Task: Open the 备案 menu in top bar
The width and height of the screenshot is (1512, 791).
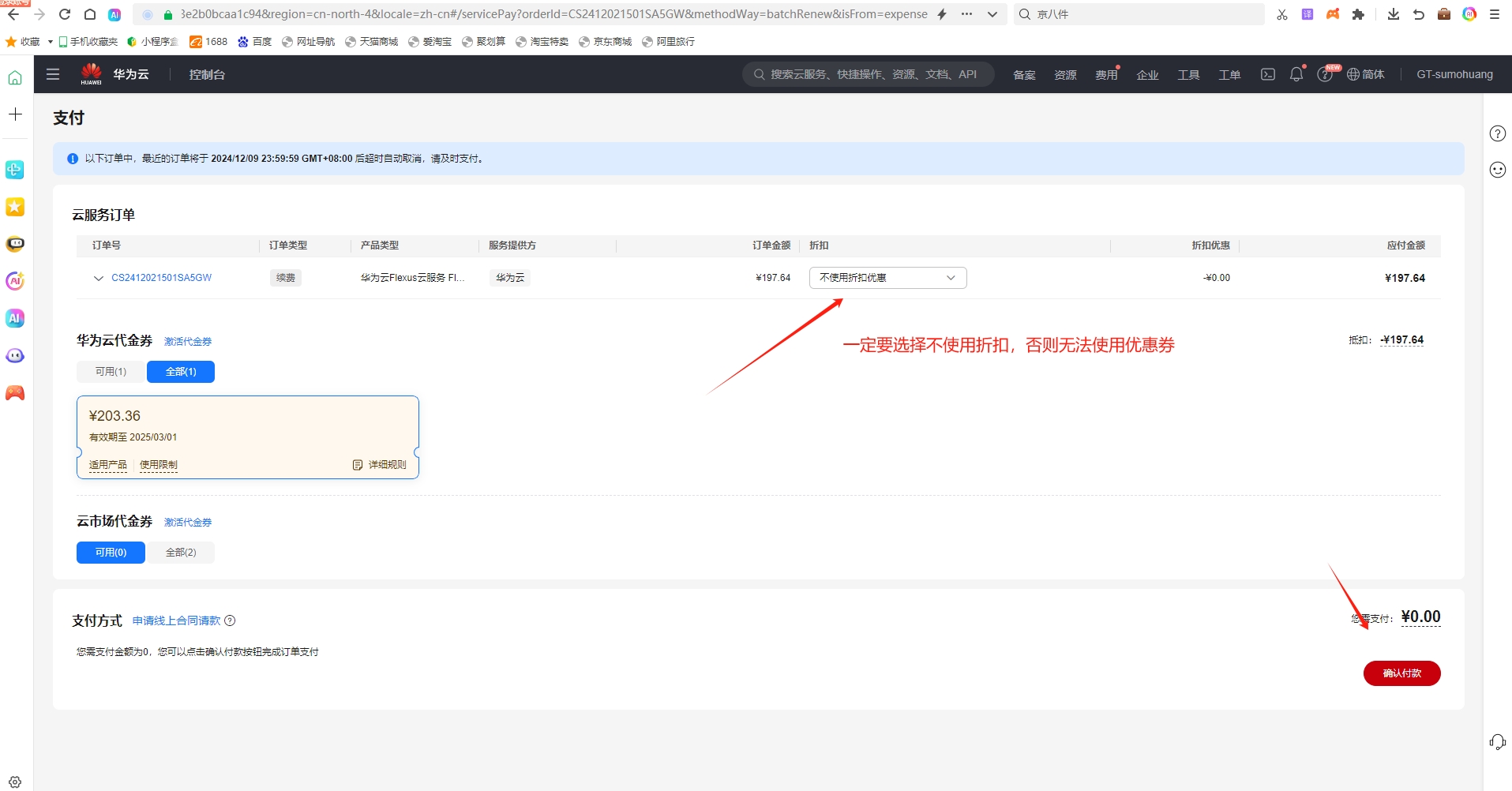Action: 1024,75
